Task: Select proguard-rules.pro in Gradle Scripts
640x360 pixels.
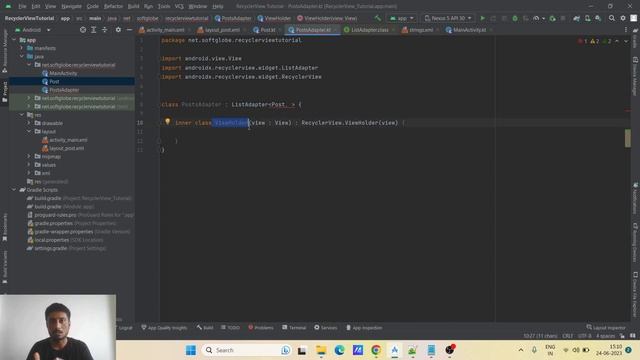Action: (55, 215)
